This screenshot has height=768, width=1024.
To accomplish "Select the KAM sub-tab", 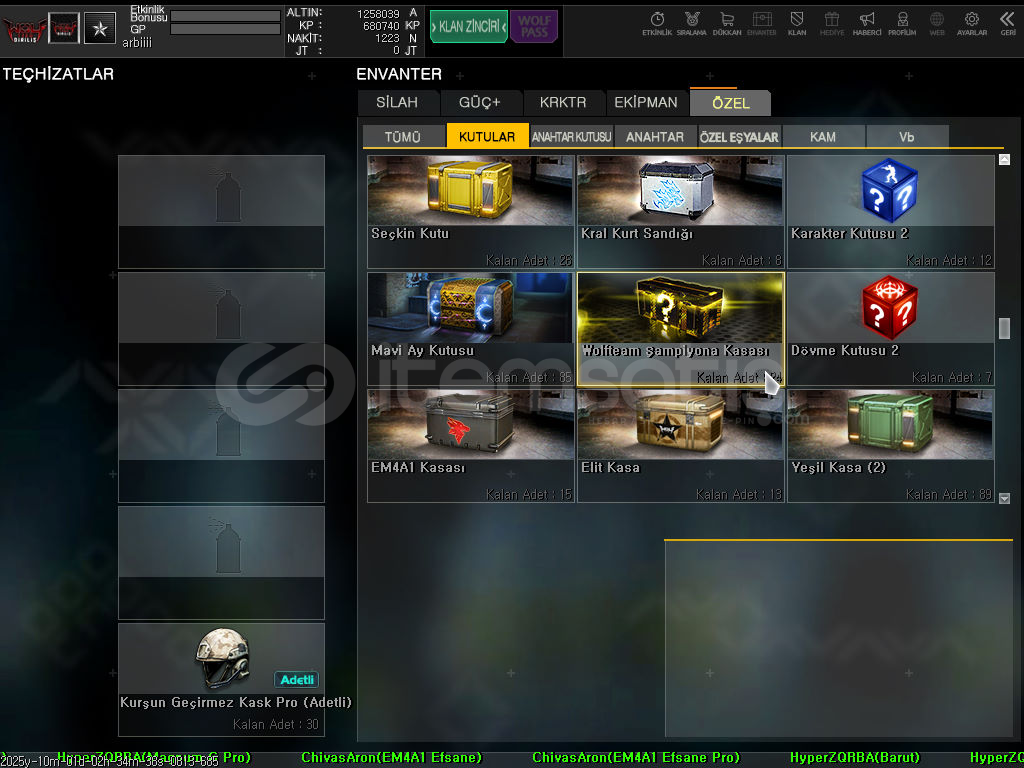I will [x=823, y=136].
